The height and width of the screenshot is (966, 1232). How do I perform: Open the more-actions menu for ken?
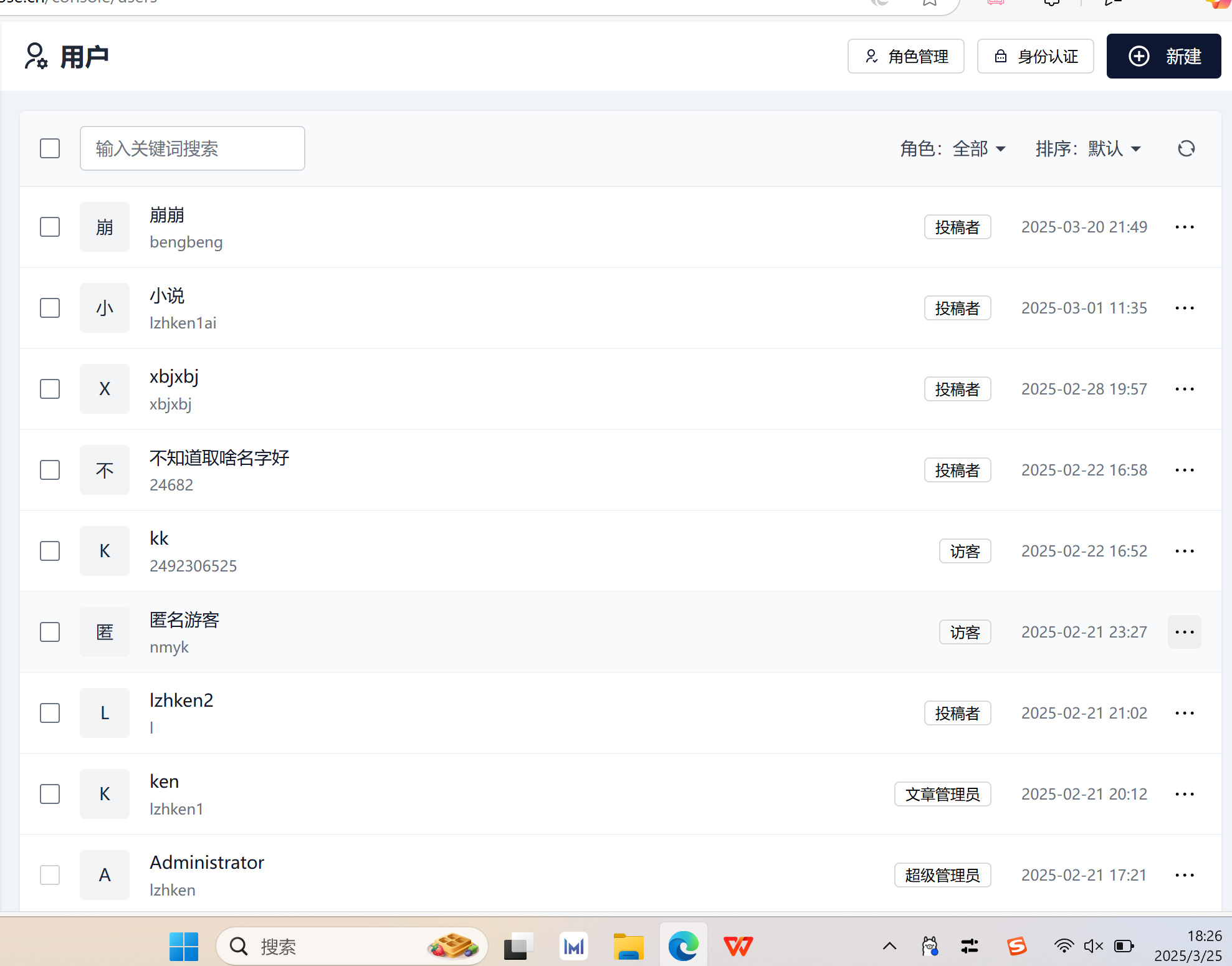click(1184, 794)
